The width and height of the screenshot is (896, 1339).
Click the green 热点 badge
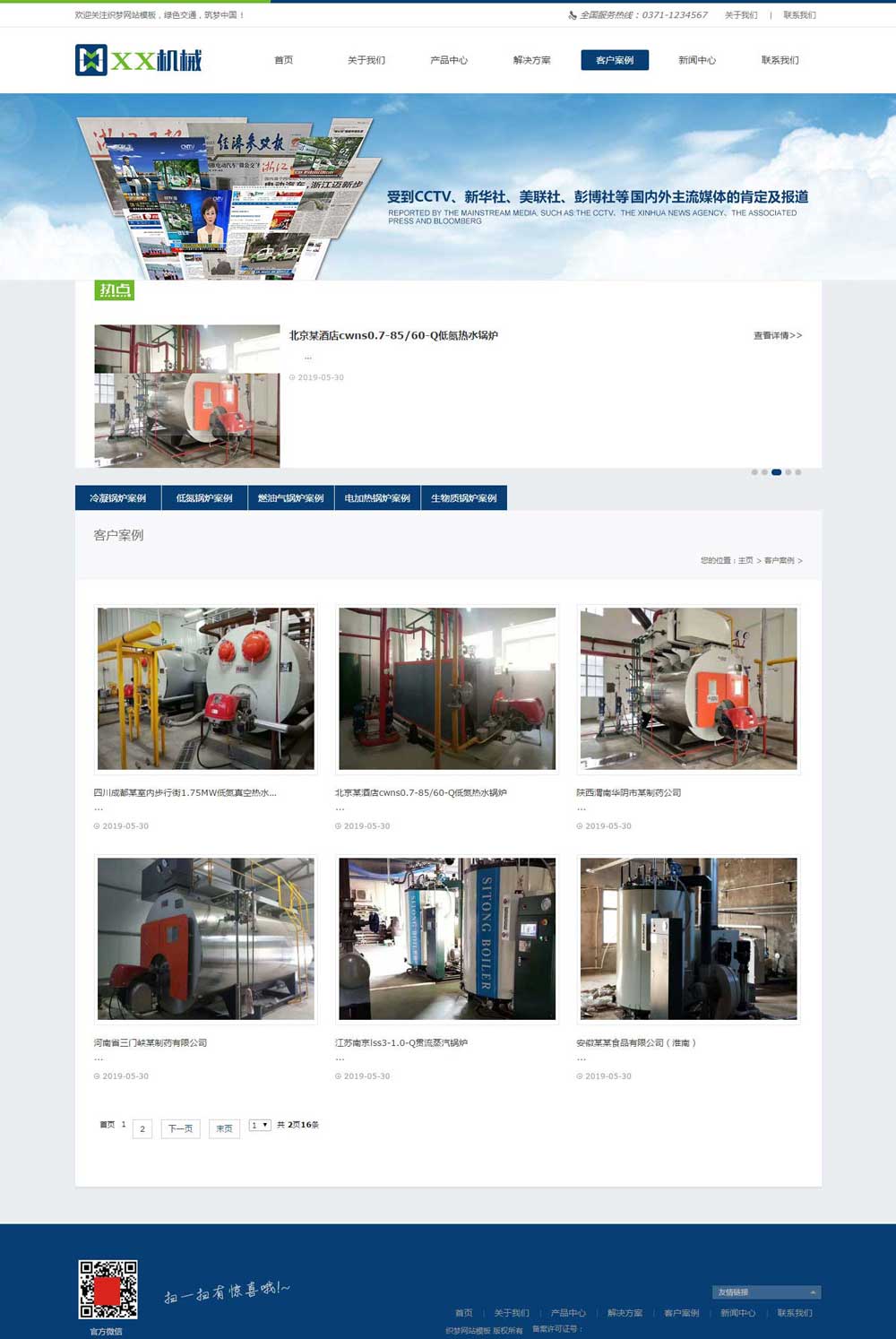pos(114,289)
